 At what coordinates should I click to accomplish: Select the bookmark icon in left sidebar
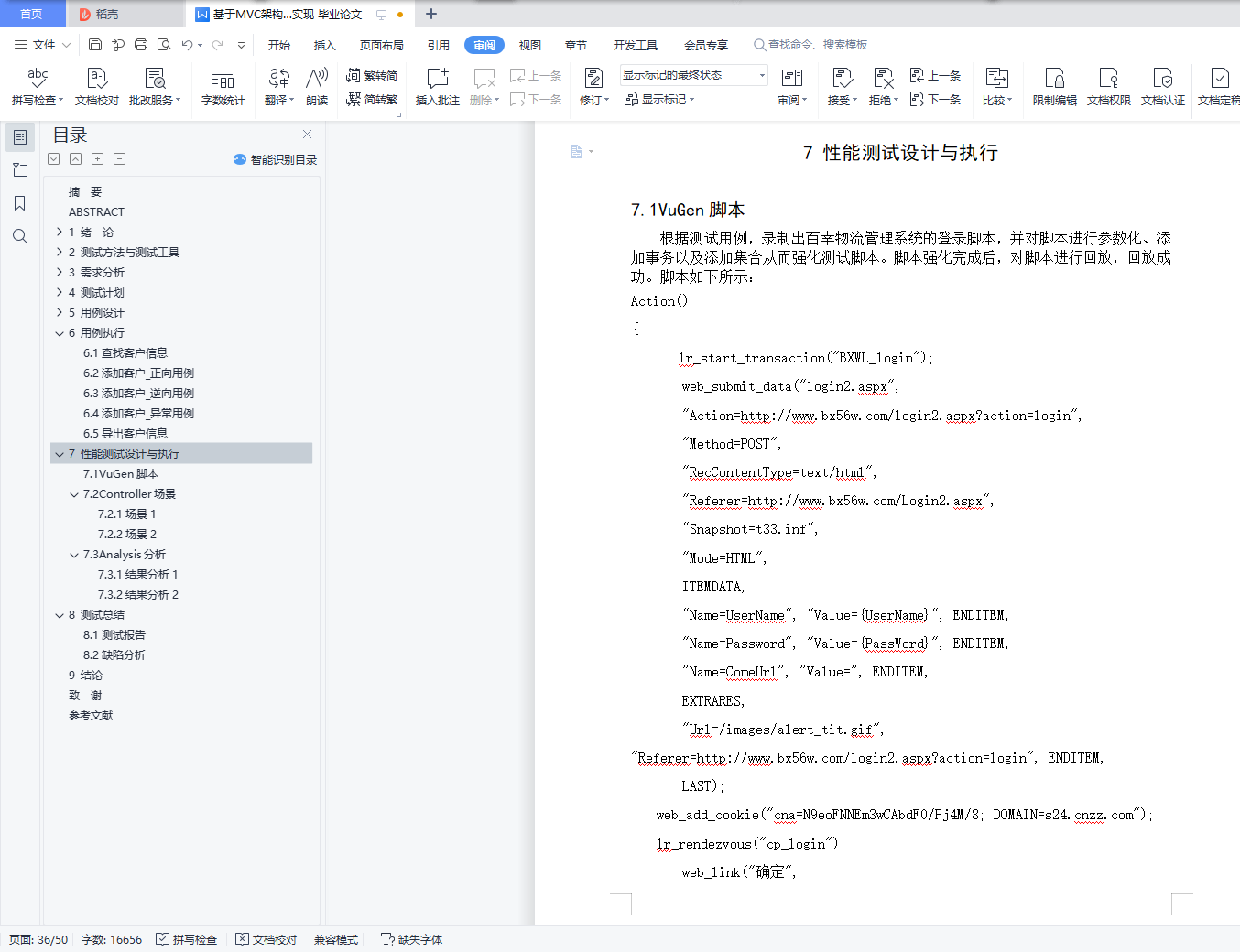(x=19, y=203)
